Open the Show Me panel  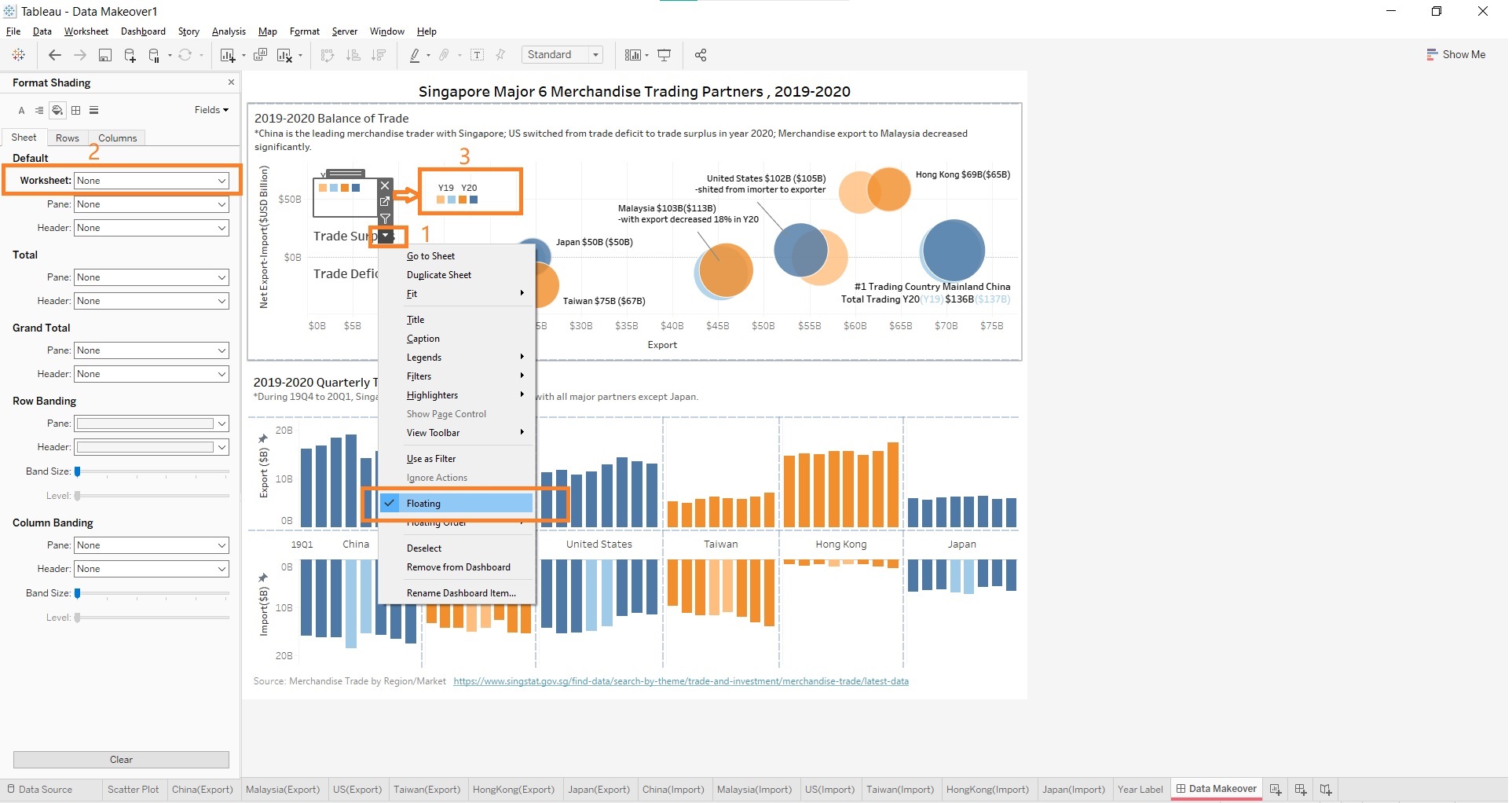tap(1455, 55)
